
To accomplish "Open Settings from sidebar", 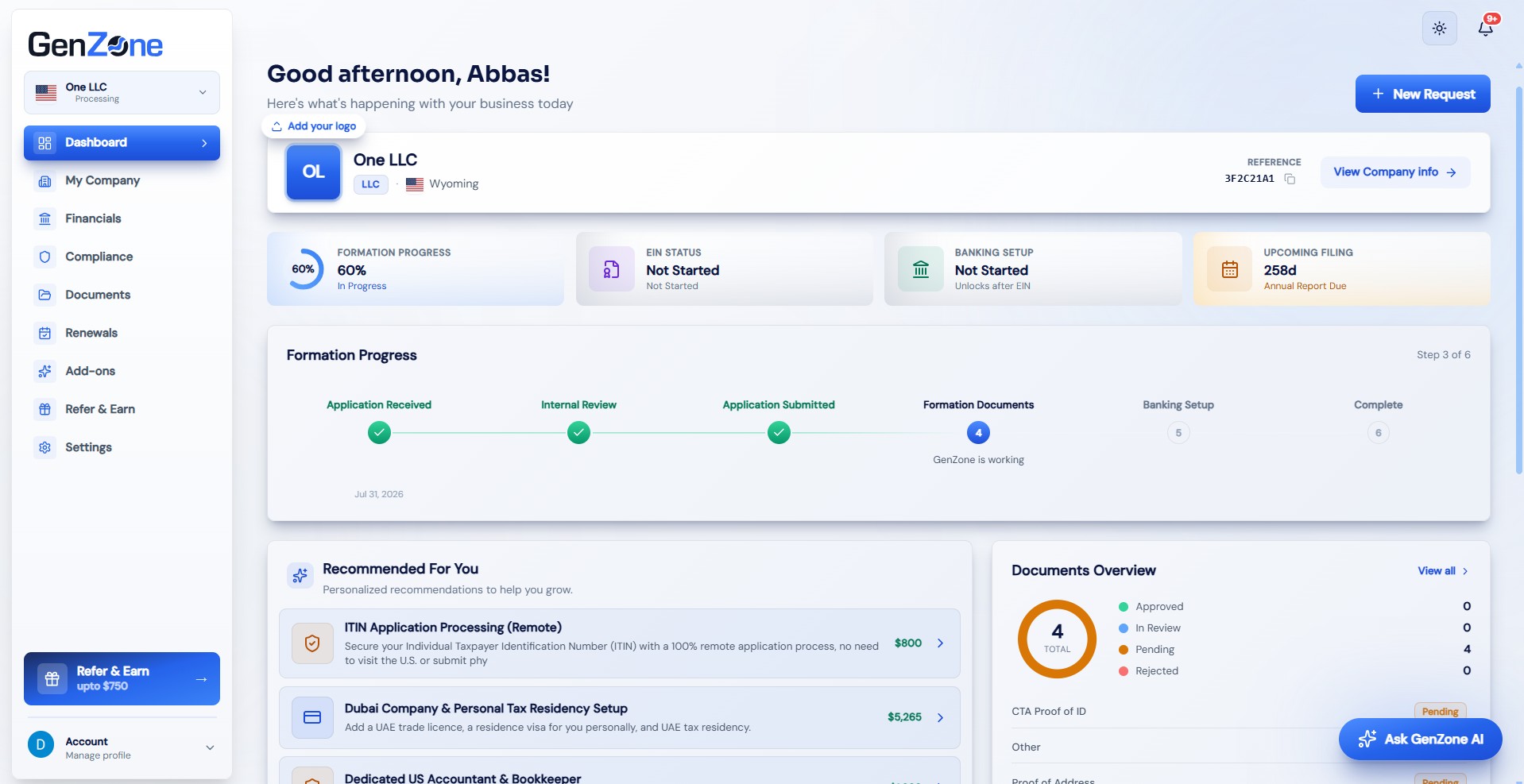I will (122, 448).
